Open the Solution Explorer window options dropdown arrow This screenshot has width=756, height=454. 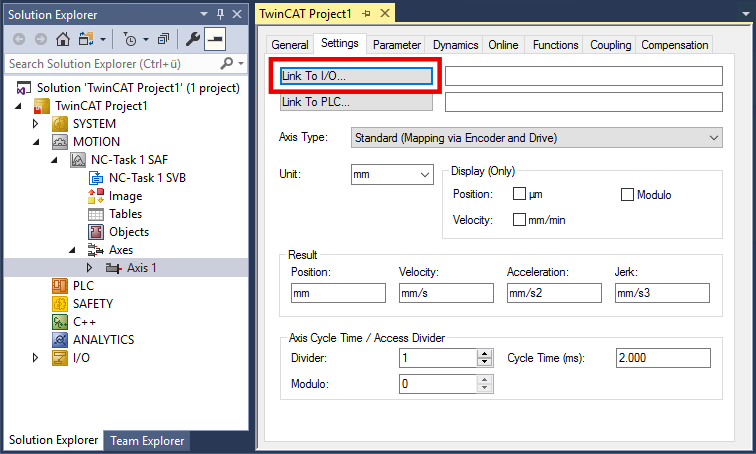[204, 14]
